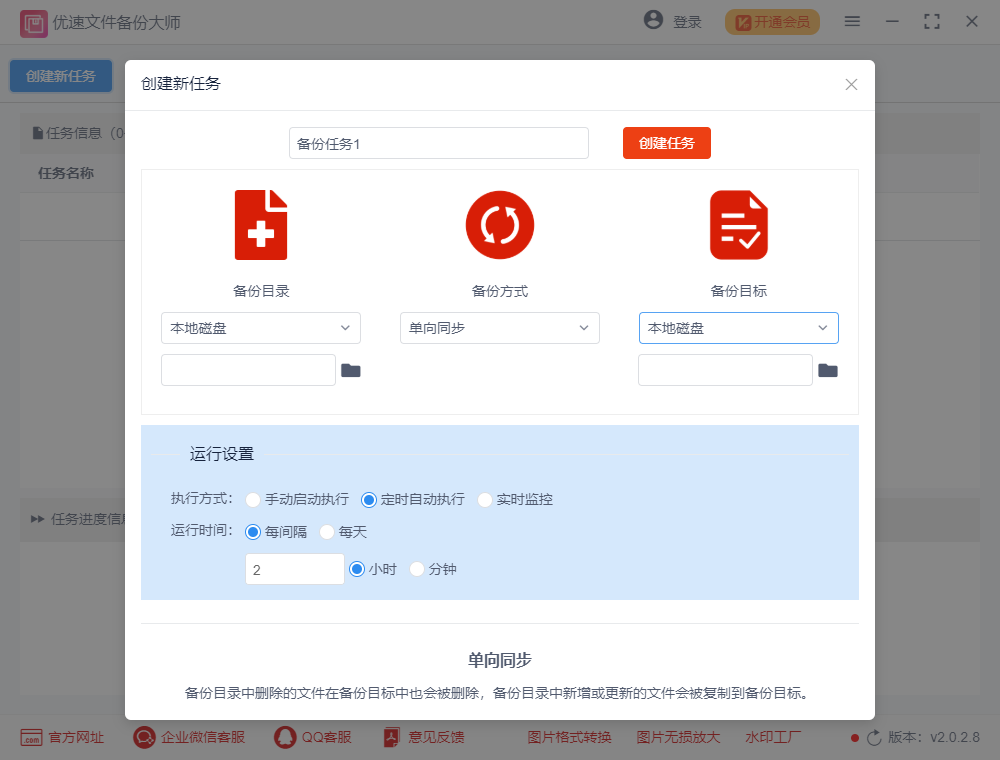1000x760 pixels.
Task: Click the 备份方式 sync mode icon
Action: point(500,224)
